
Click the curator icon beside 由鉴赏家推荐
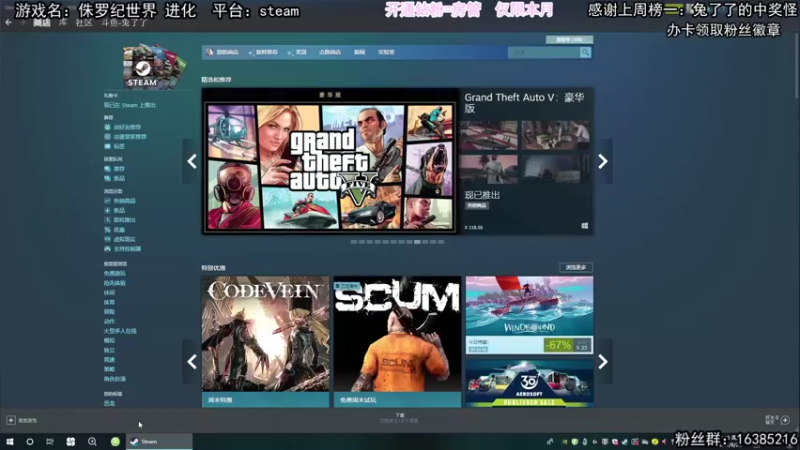pos(107,137)
